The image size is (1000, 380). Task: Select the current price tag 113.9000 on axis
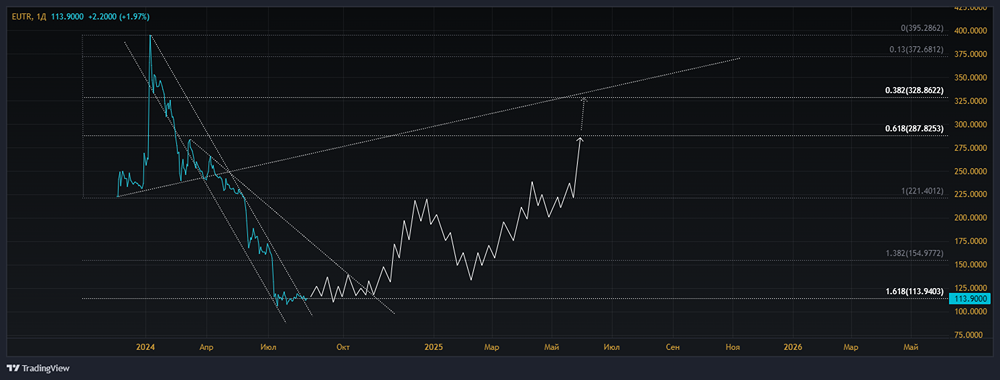click(970, 298)
